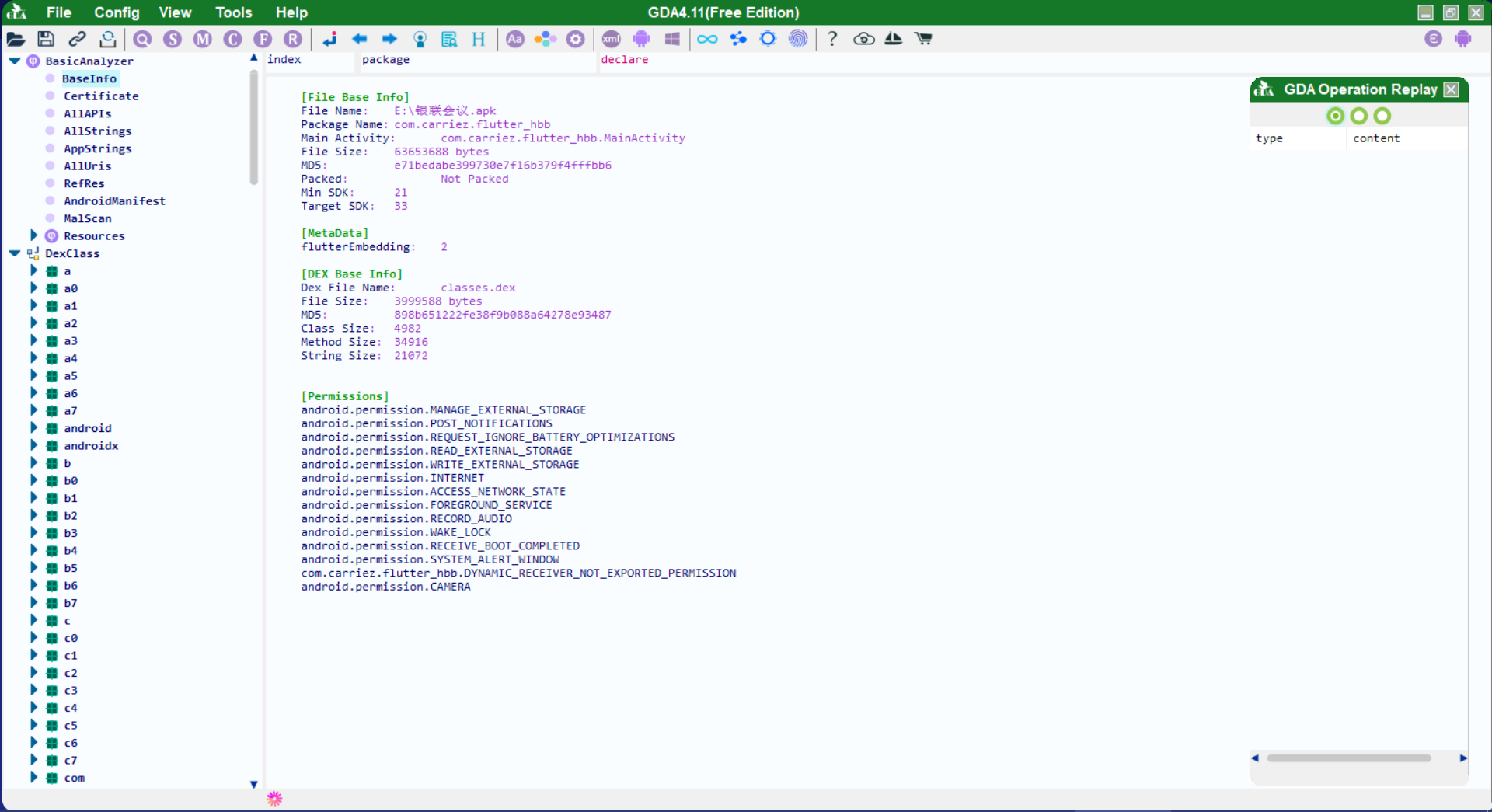Click the return-to-entry arrow icon
Screen dimensions: 1492x812
[x=329, y=39]
